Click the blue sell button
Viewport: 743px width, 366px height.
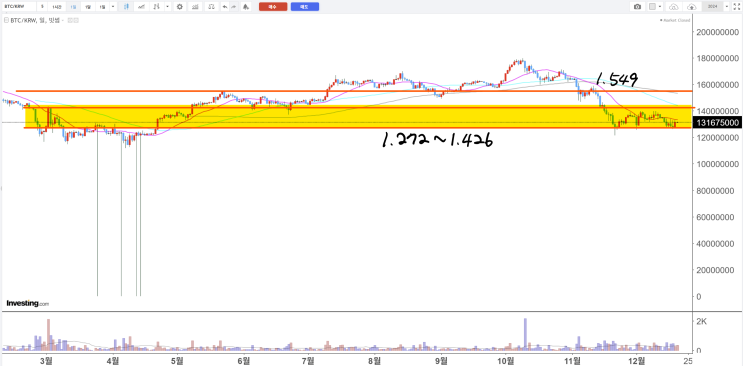(305, 7)
